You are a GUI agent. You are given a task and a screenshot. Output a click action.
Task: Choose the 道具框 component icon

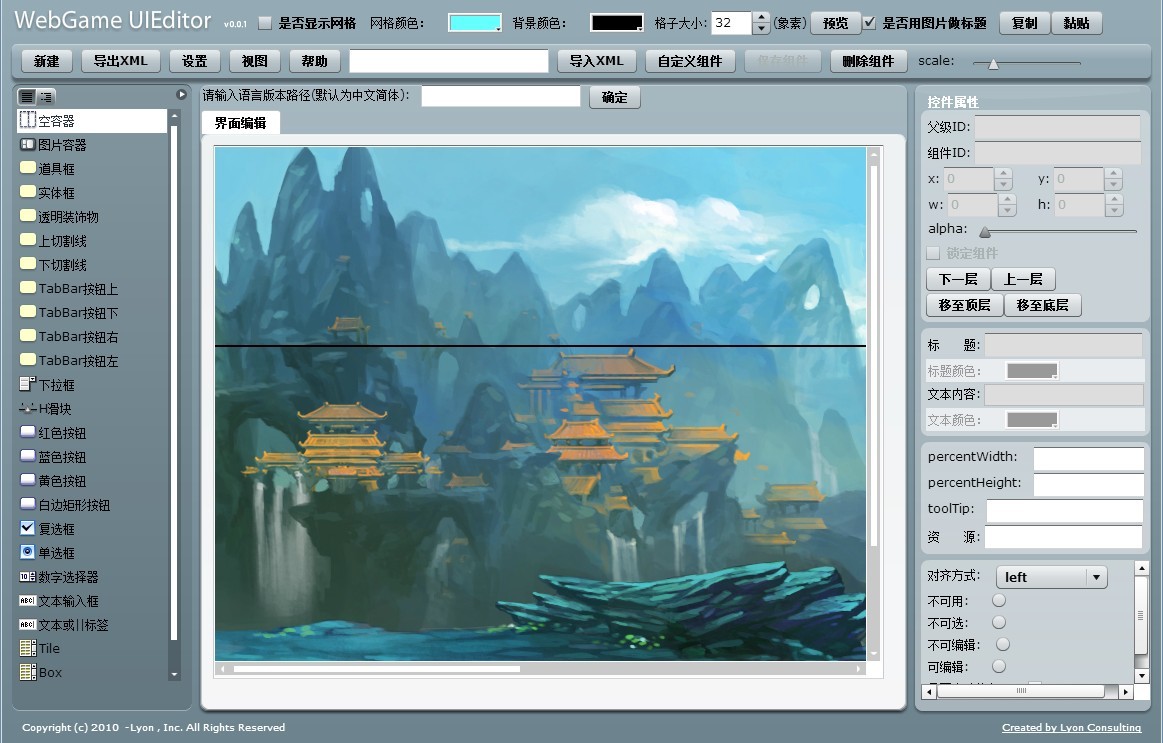[x=27, y=168]
